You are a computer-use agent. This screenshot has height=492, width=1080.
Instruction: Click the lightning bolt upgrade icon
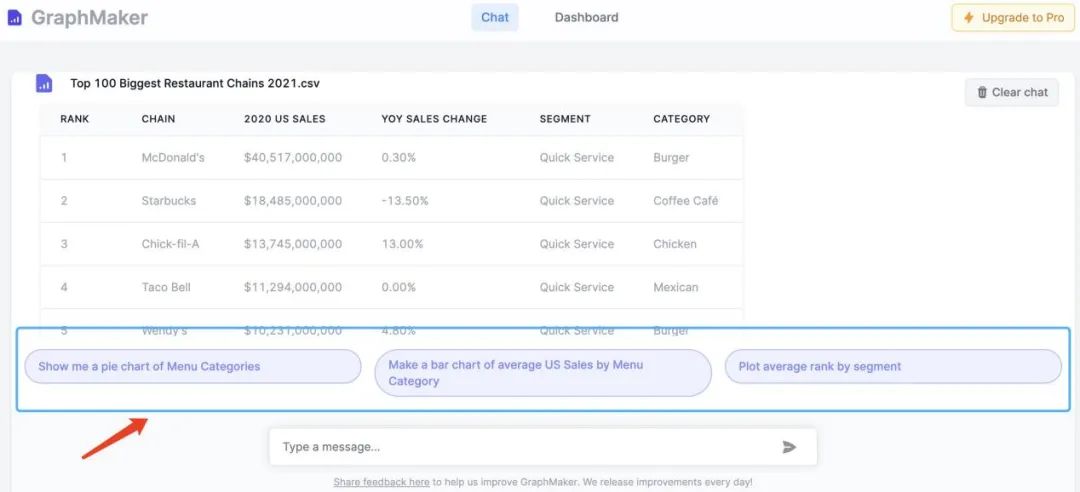tap(968, 18)
